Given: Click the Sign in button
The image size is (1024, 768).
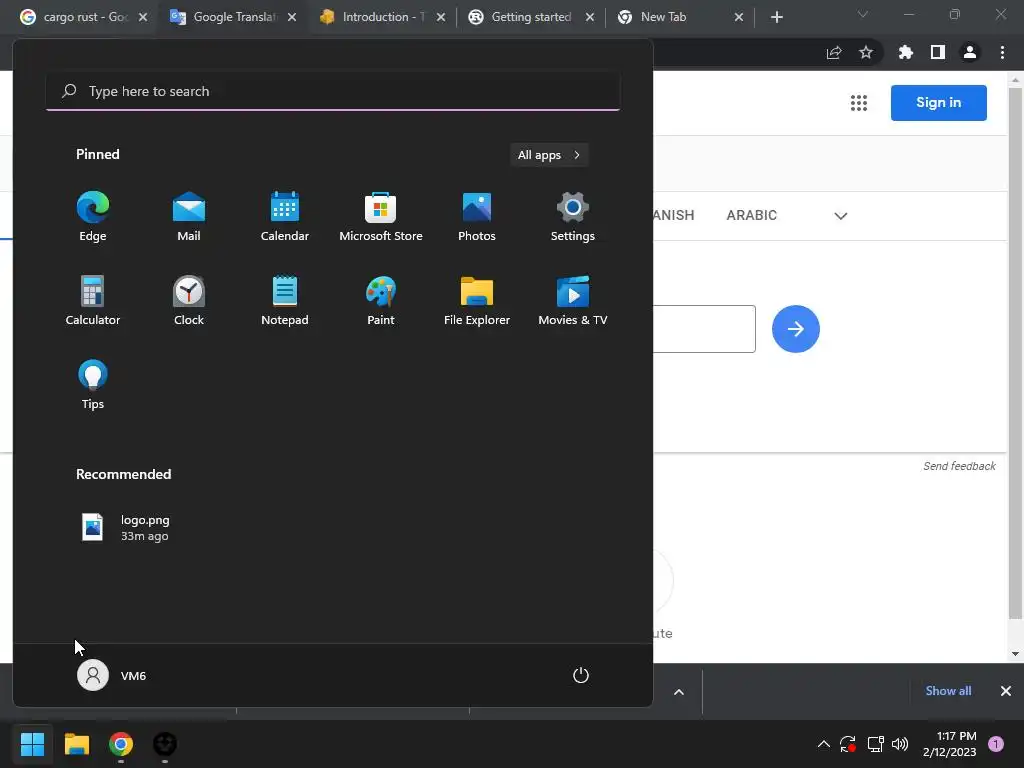Looking at the screenshot, I should tap(938, 103).
